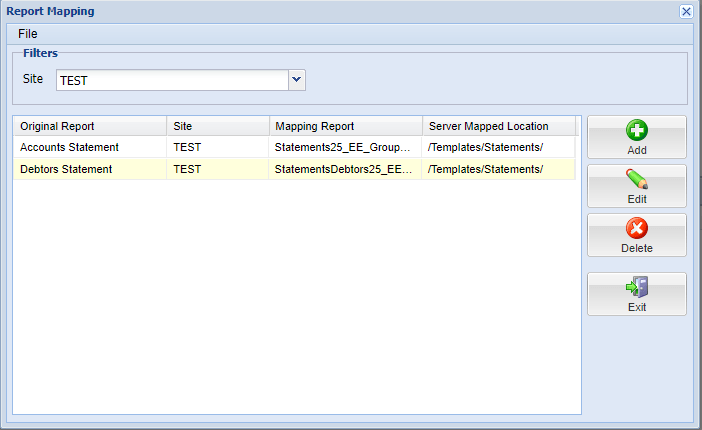Click the Add button label

point(637,150)
